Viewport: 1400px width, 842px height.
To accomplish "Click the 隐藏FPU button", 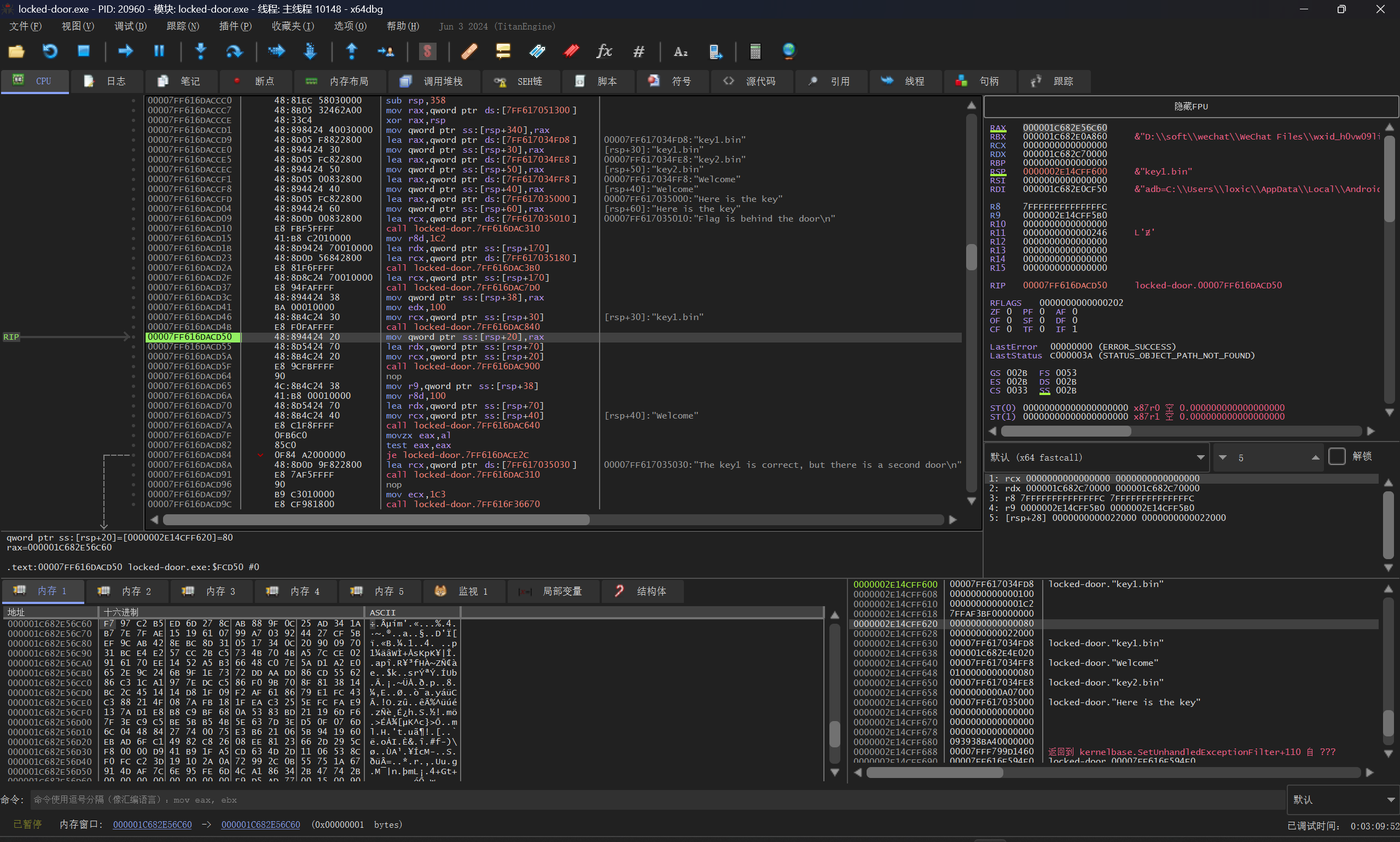I will pos(1190,106).
